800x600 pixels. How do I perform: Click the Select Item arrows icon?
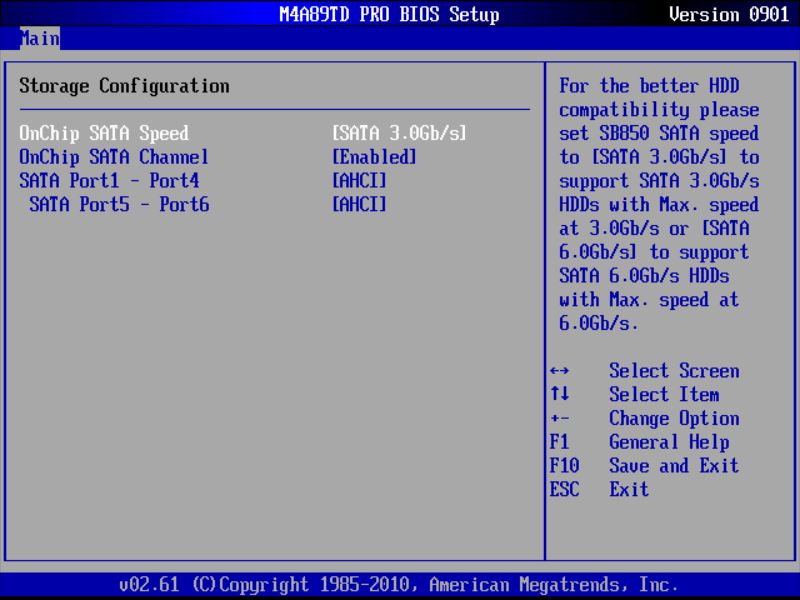pos(562,394)
